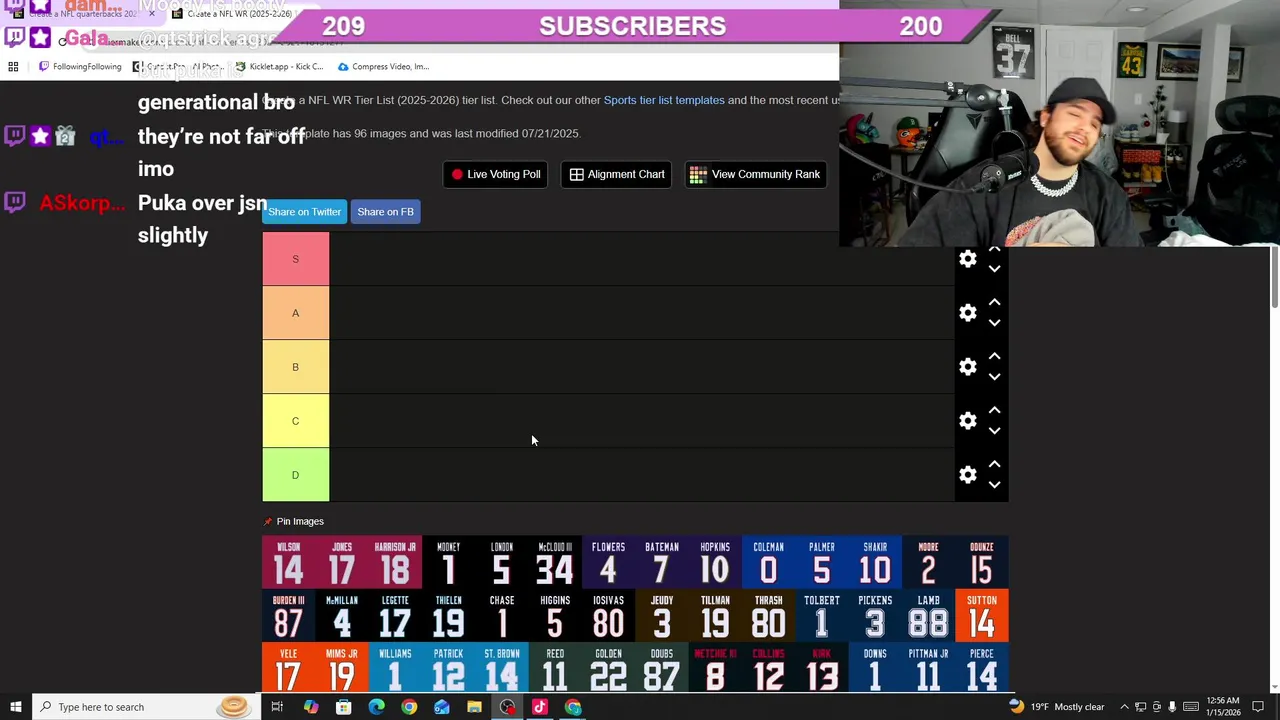The width and height of the screenshot is (1280, 720).
Task: Select London 5 player card
Action: (502, 562)
